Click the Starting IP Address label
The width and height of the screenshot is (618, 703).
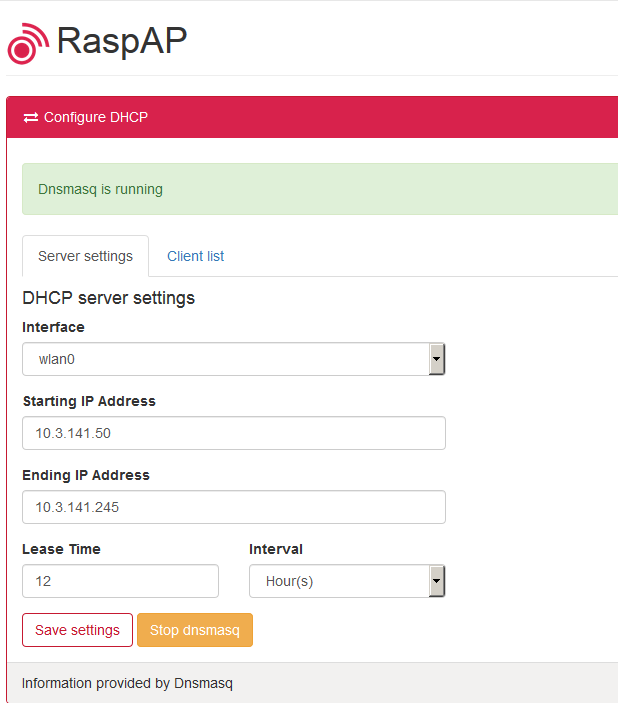point(89,401)
